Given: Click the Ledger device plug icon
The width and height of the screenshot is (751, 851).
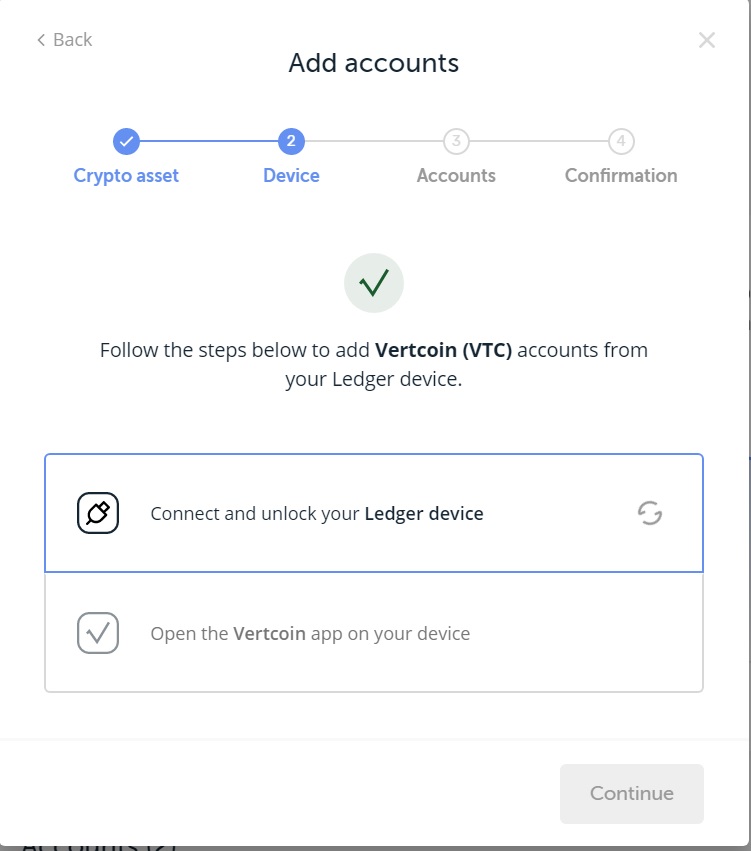Looking at the screenshot, I should pos(97,513).
